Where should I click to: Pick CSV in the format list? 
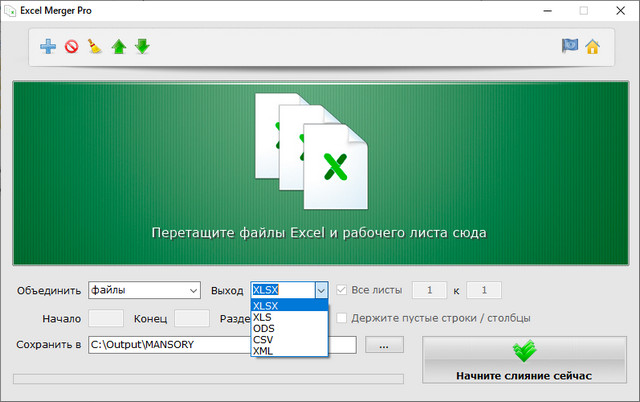click(x=263, y=340)
